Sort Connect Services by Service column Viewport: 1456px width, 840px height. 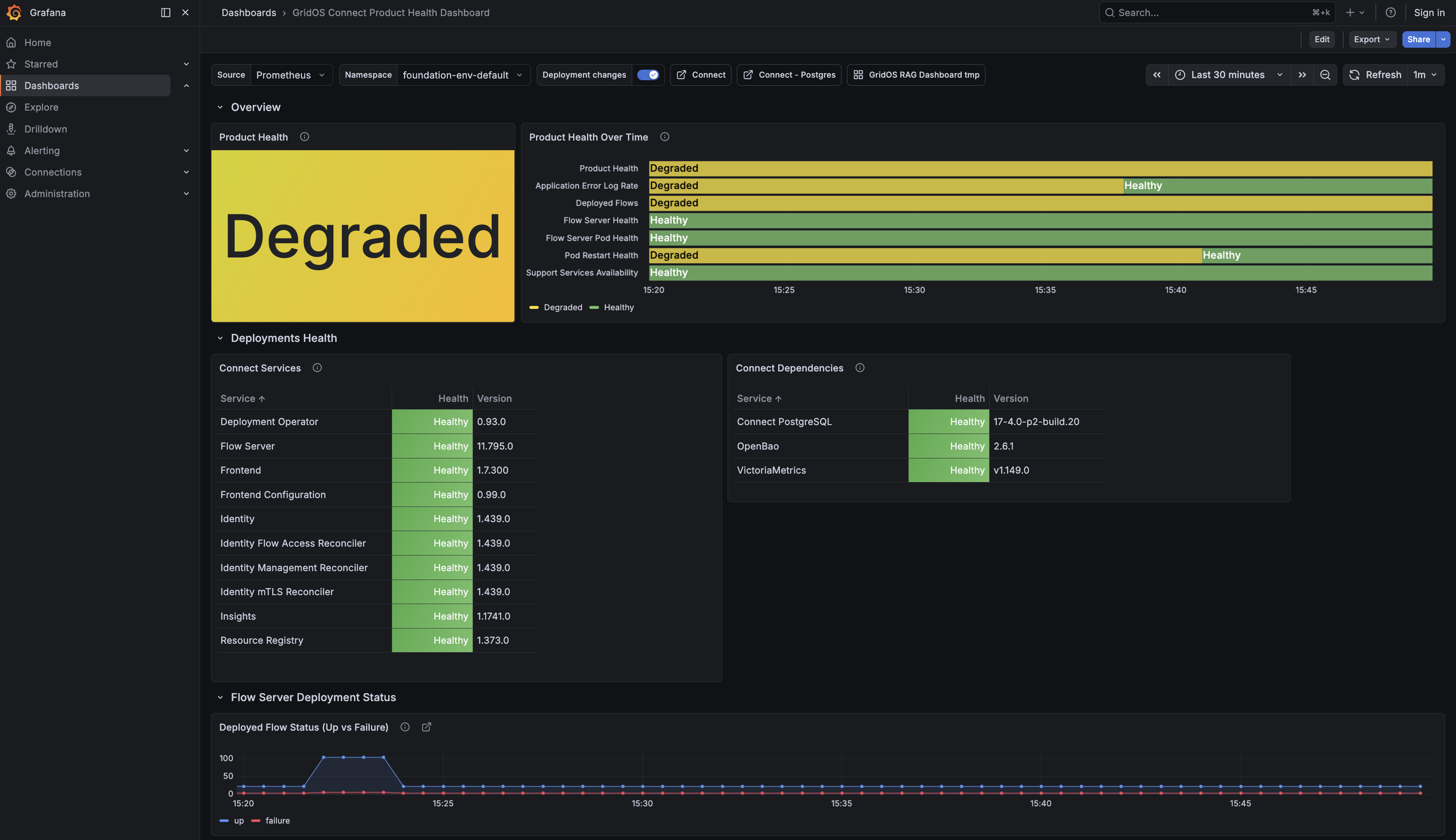[243, 398]
